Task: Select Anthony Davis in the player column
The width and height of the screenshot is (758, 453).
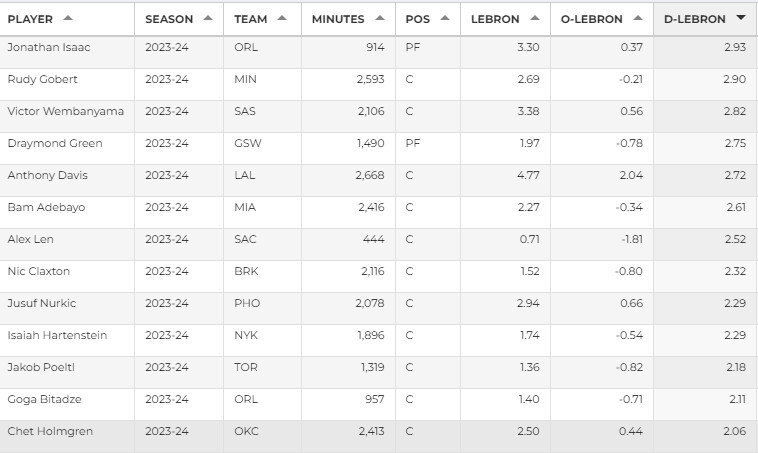Action: 47,175
